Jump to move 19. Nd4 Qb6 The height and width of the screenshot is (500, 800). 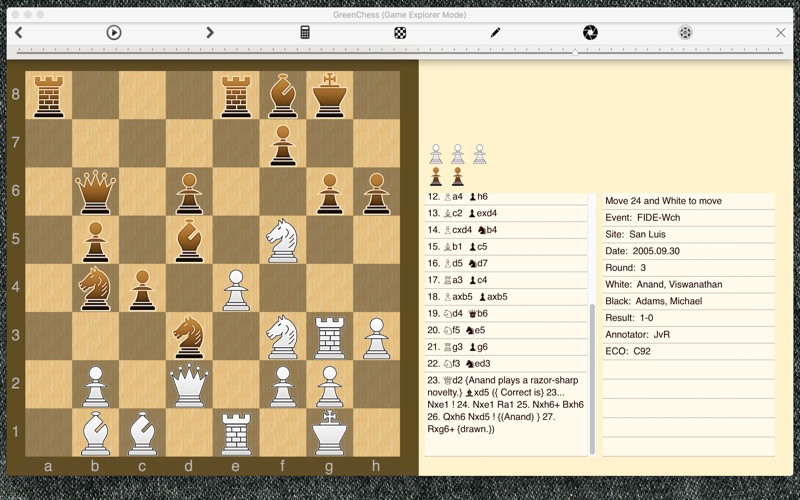click(x=506, y=314)
